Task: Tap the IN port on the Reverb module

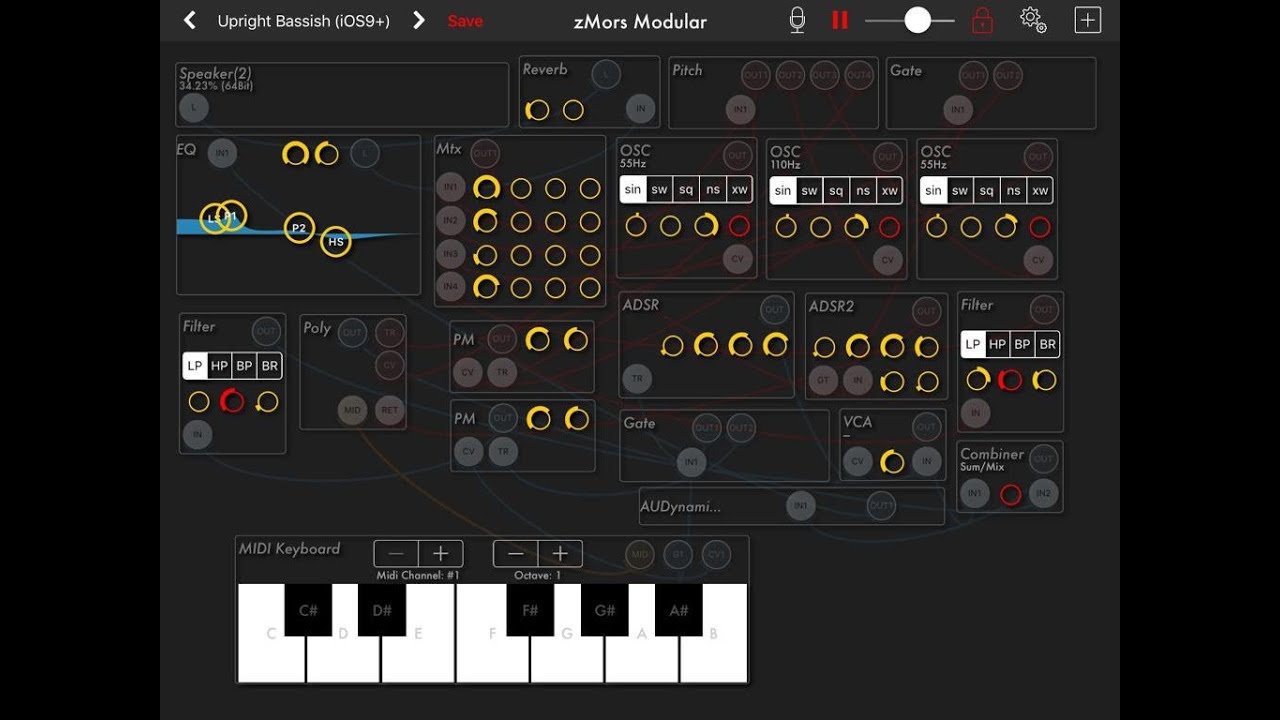Action: tap(641, 108)
